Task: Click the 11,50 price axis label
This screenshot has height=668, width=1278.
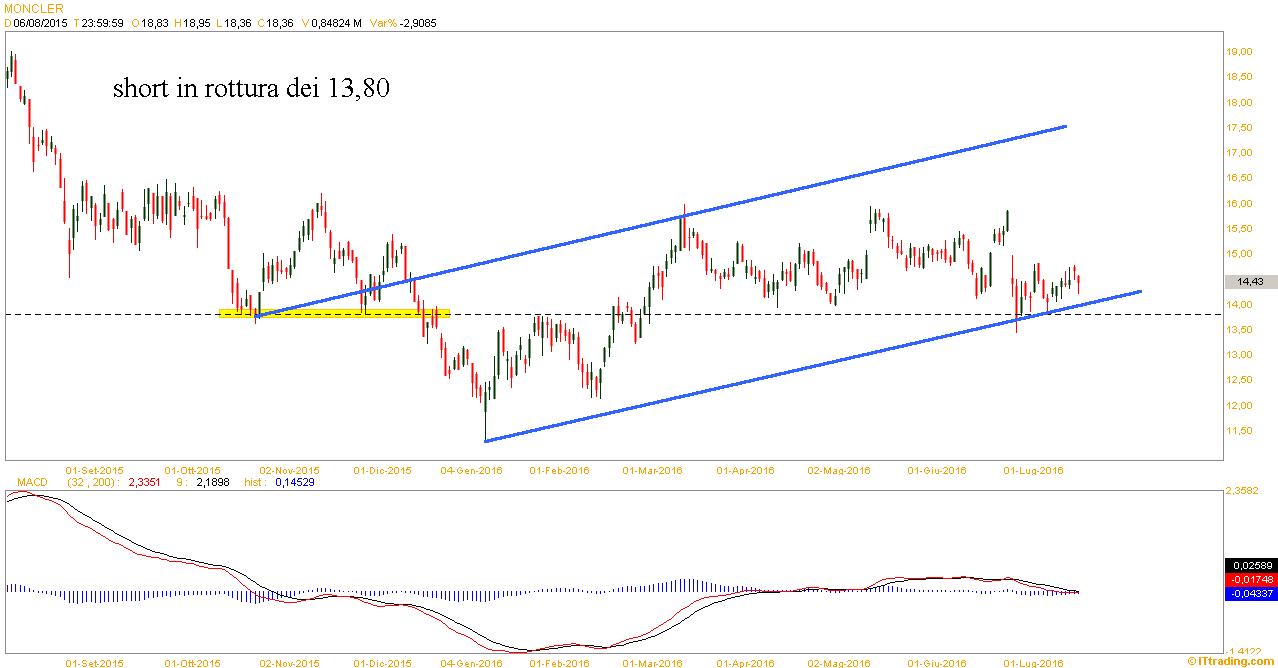Action: pyautogui.click(x=1241, y=431)
